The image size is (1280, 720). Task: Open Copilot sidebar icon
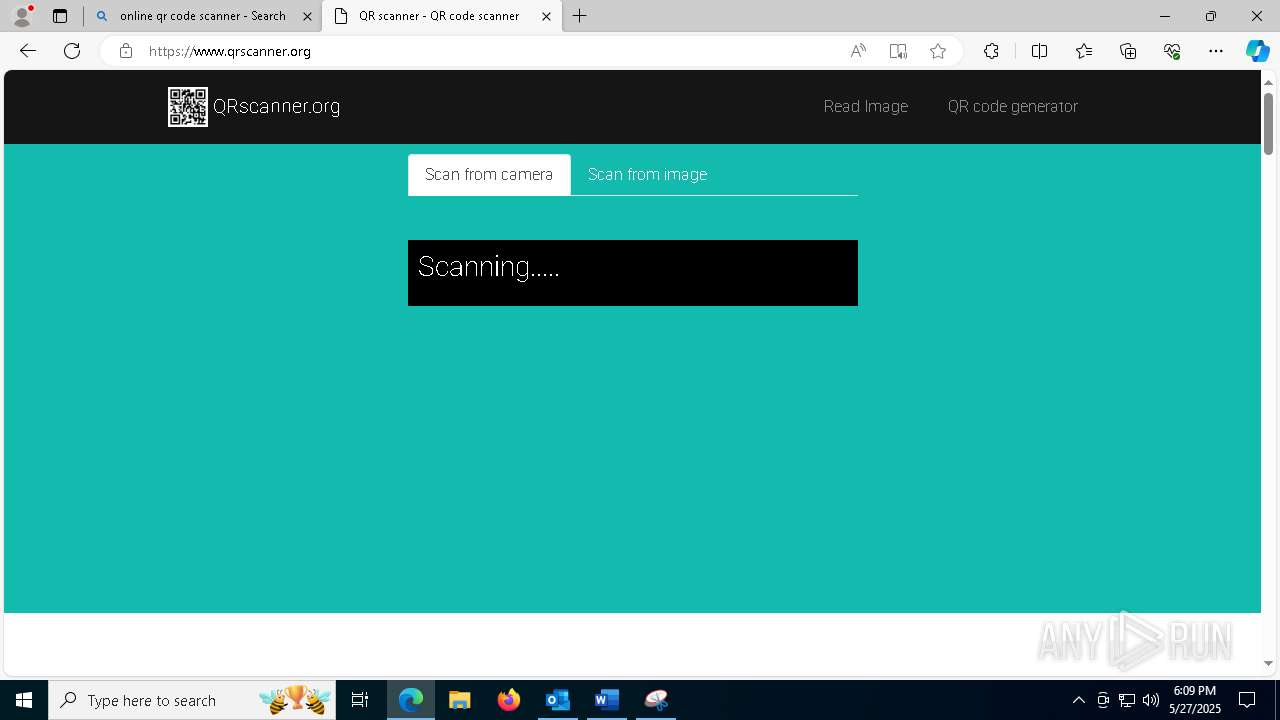click(1257, 51)
